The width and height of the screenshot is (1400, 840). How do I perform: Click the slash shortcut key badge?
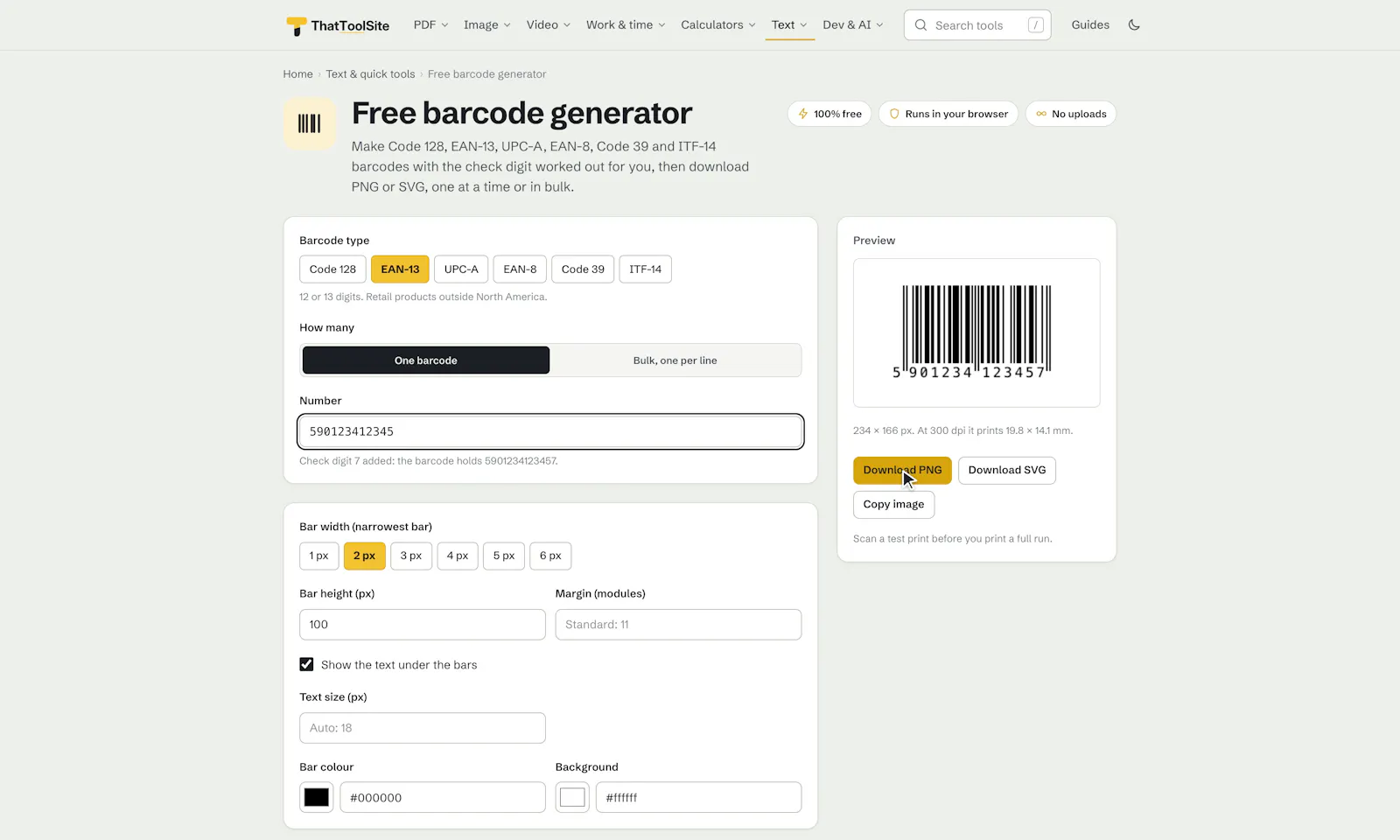point(1035,25)
